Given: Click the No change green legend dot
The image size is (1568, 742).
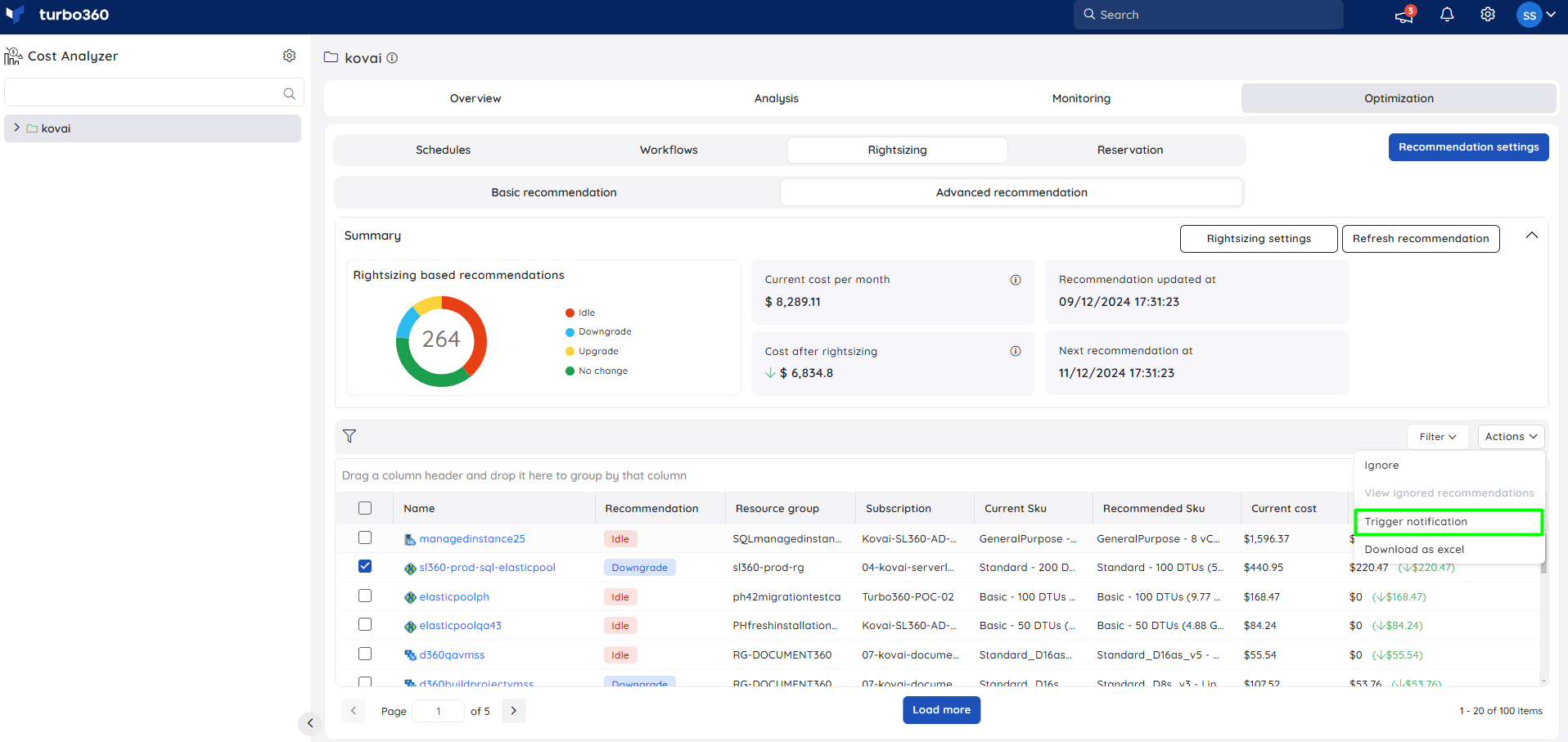Looking at the screenshot, I should tap(570, 371).
